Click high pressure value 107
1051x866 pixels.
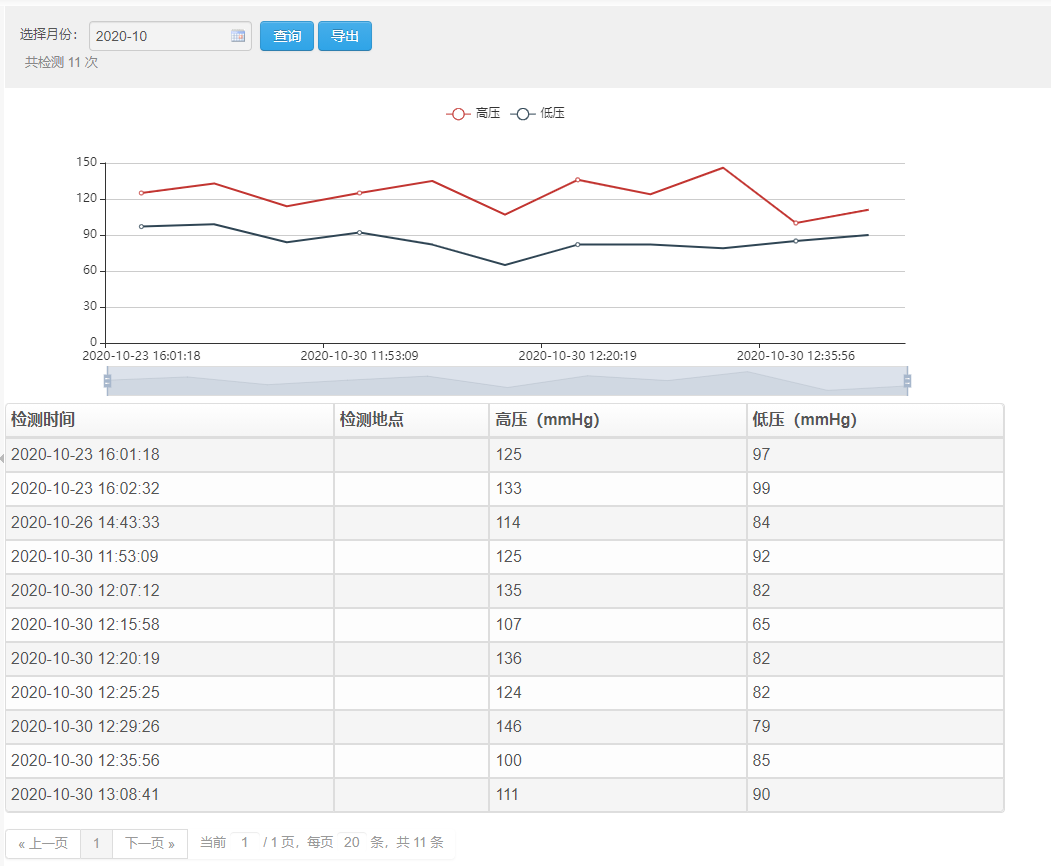[509, 625]
